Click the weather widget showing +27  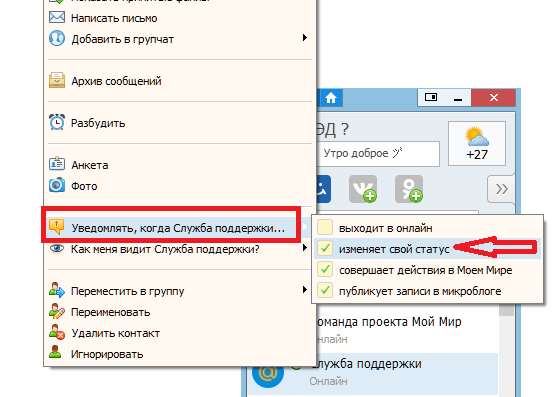click(x=477, y=144)
